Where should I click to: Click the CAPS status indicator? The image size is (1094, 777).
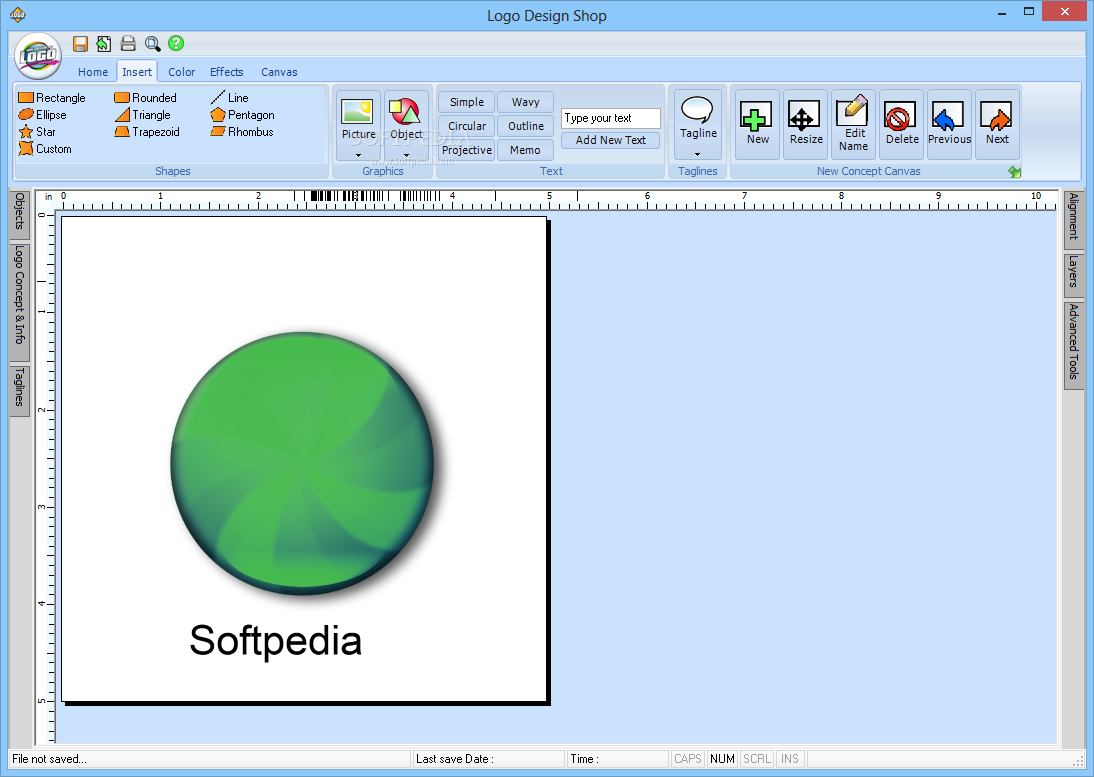coord(687,759)
